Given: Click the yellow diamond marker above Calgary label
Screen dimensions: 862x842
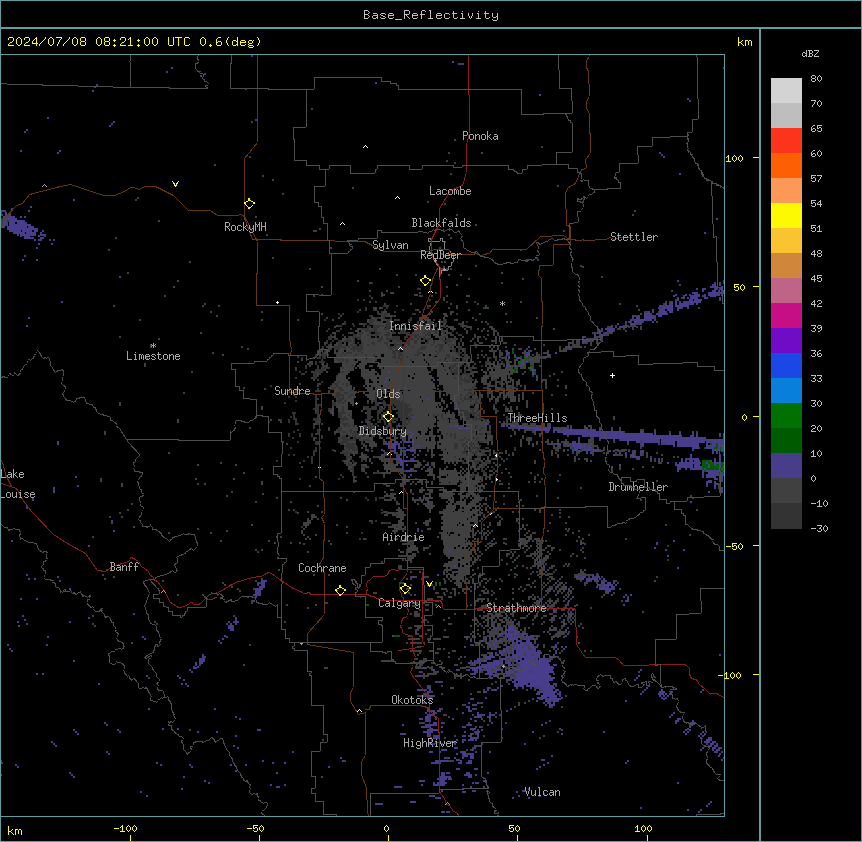Looking at the screenshot, I should click(405, 589).
